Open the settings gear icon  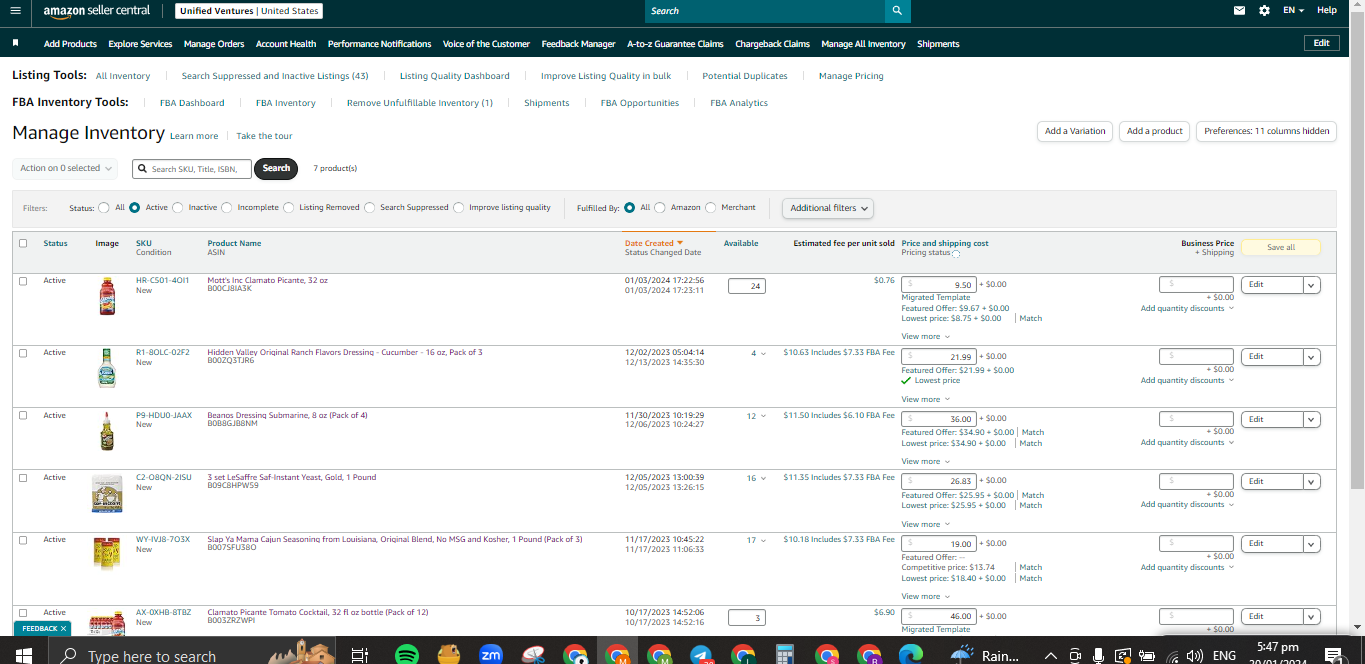coord(1264,10)
